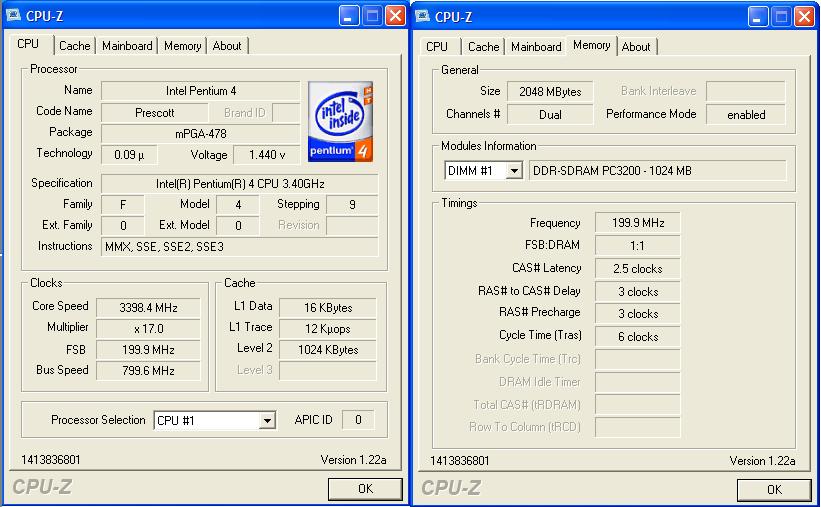This screenshot has height=507, width=821.
Task: Click the Instructions field MMX, SSE, SSE2, SSE3
Action: pos(240,247)
